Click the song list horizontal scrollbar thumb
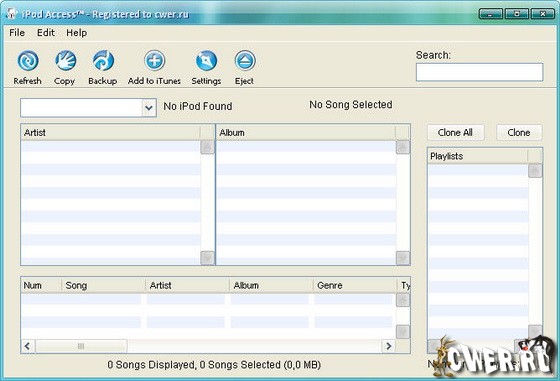This screenshot has width=560, height=381. coord(81,346)
